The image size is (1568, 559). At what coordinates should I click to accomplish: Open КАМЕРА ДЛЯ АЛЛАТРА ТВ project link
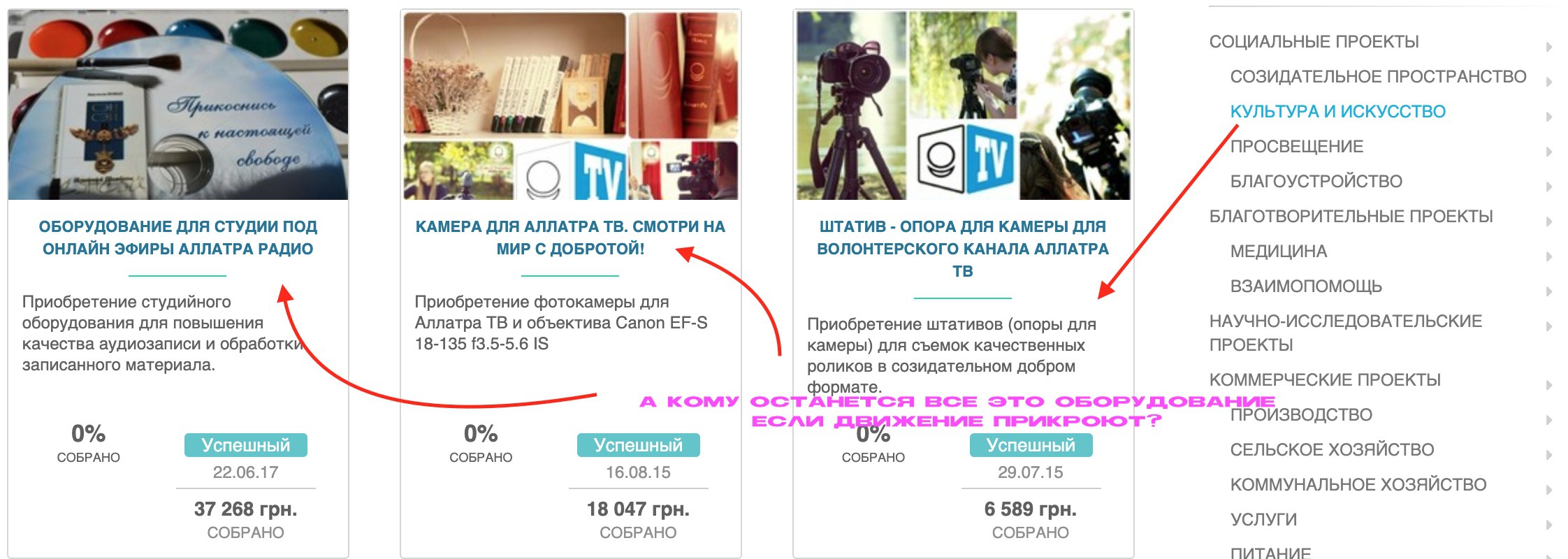pyautogui.click(x=570, y=238)
